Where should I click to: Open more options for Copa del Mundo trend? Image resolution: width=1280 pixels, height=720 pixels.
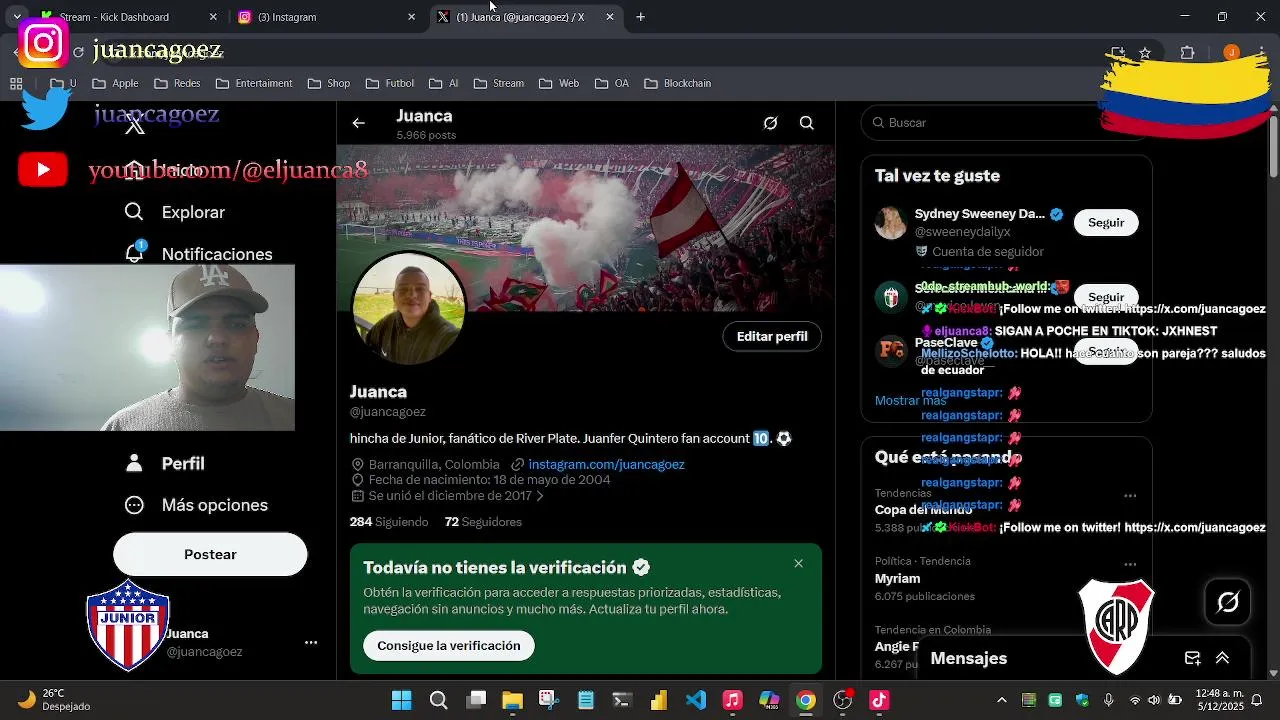click(x=1130, y=496)
